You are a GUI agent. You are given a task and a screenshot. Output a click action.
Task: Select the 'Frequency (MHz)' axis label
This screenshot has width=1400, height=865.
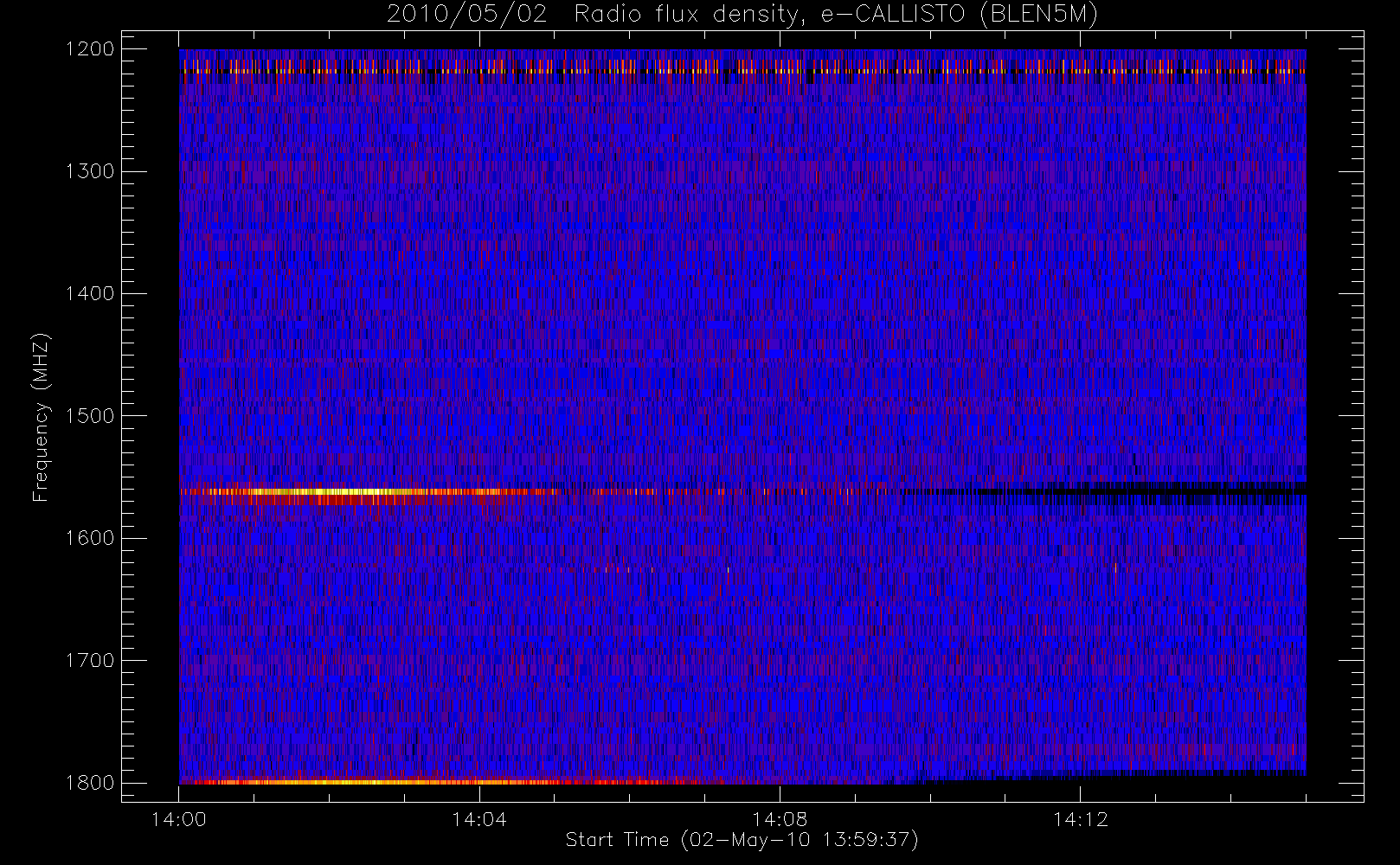[41, 417]
